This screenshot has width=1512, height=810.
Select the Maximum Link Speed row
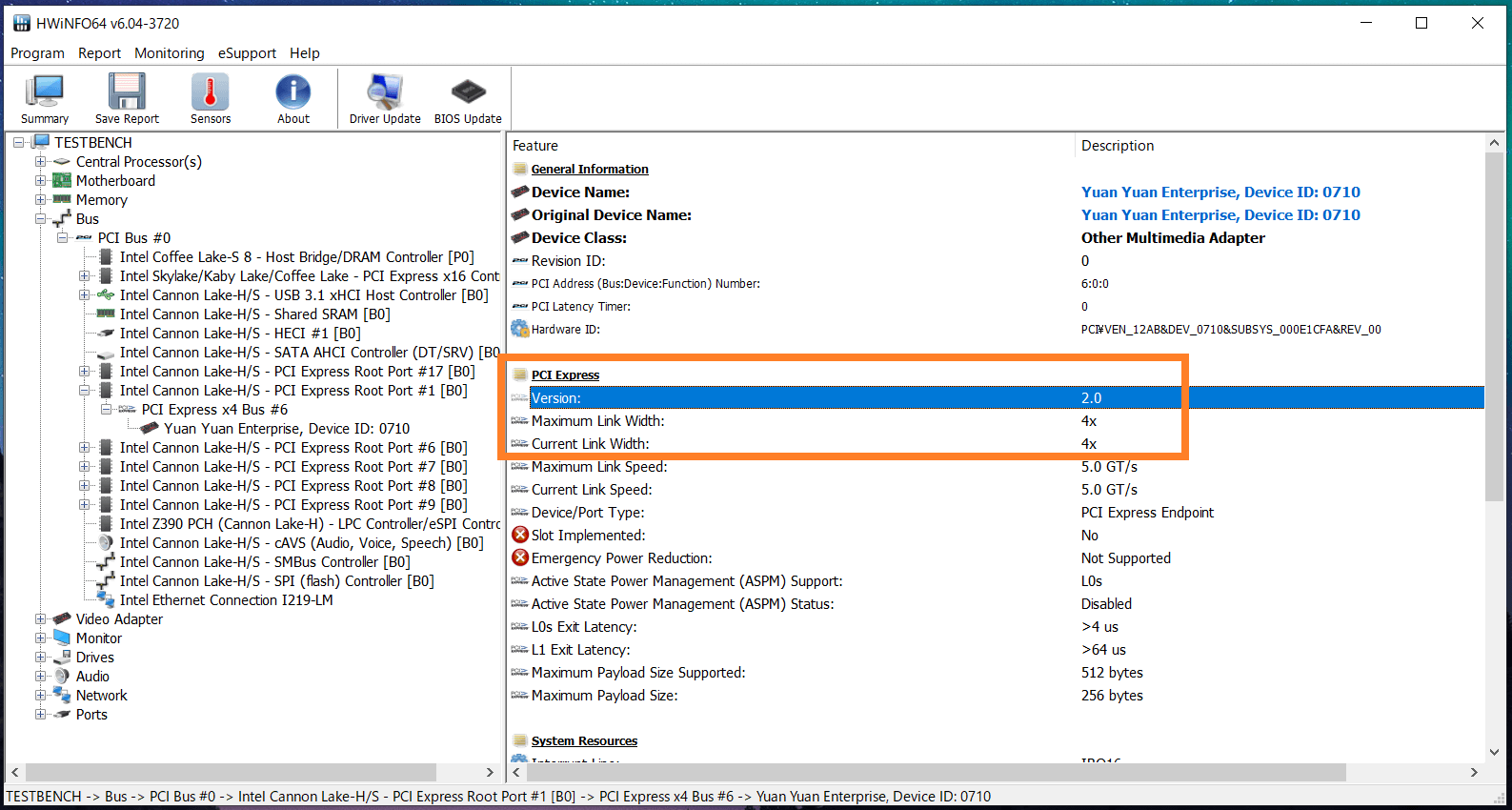point(997,466)
